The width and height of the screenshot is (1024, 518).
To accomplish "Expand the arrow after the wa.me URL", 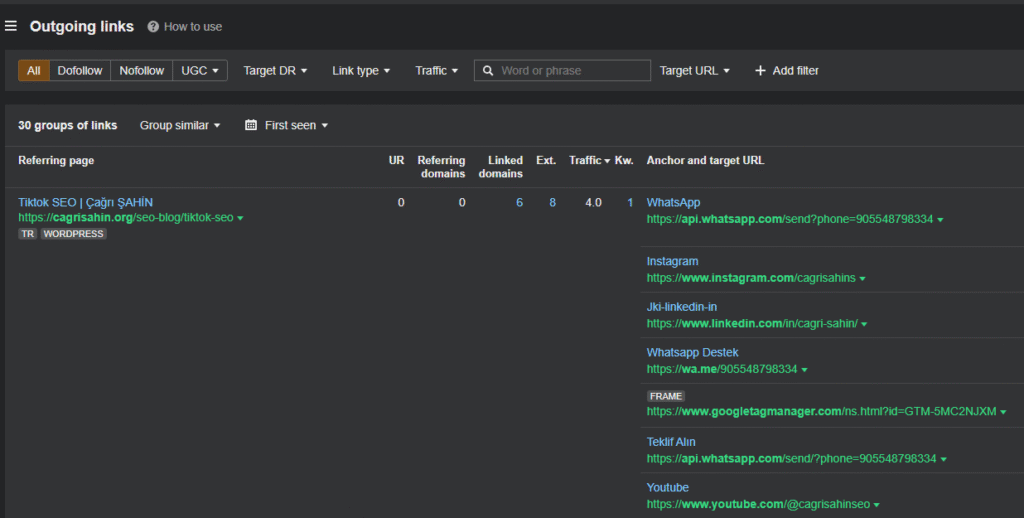I will click(x=805, y=370).
